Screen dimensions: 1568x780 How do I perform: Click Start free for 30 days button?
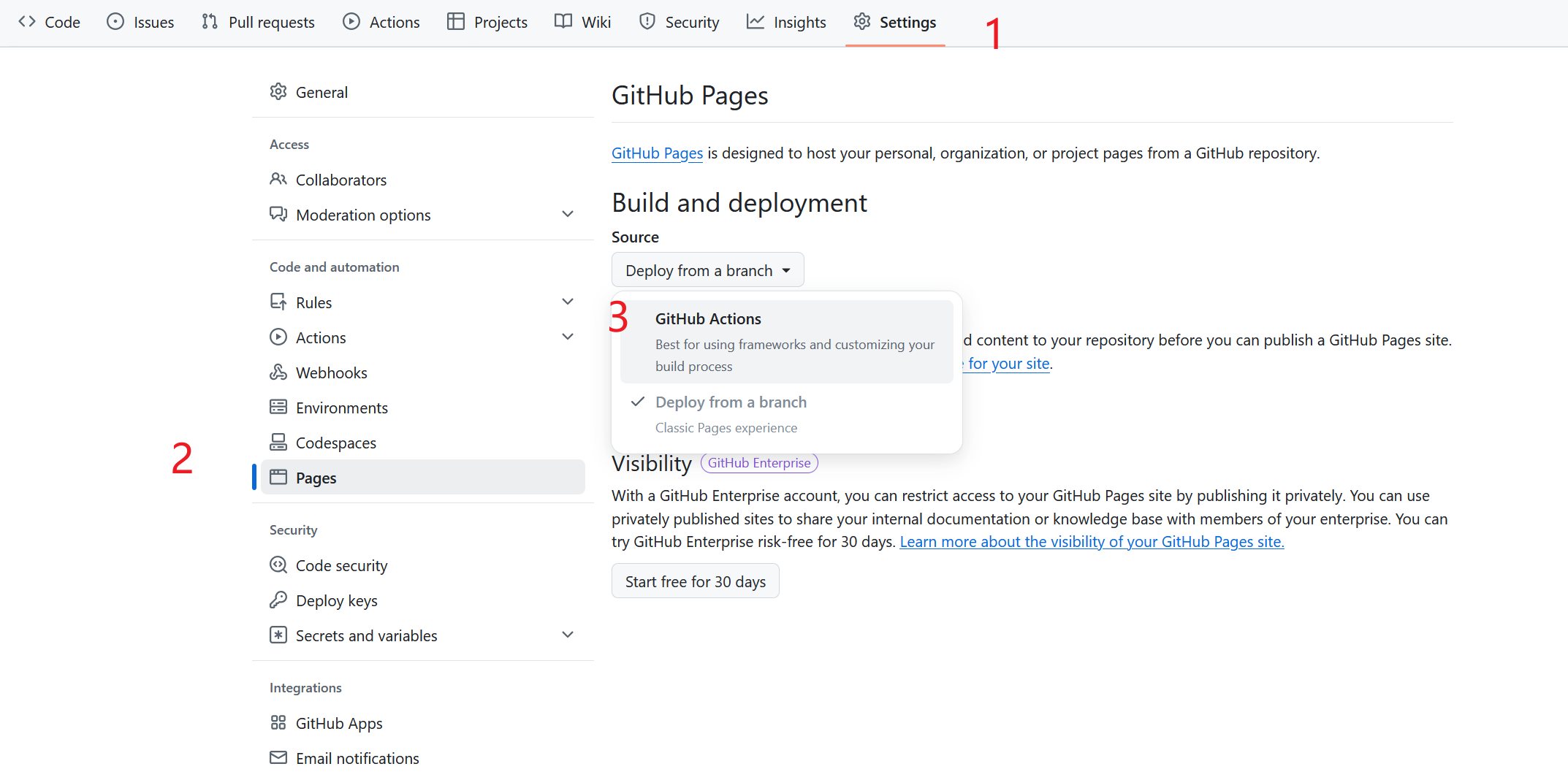[696, 581]
